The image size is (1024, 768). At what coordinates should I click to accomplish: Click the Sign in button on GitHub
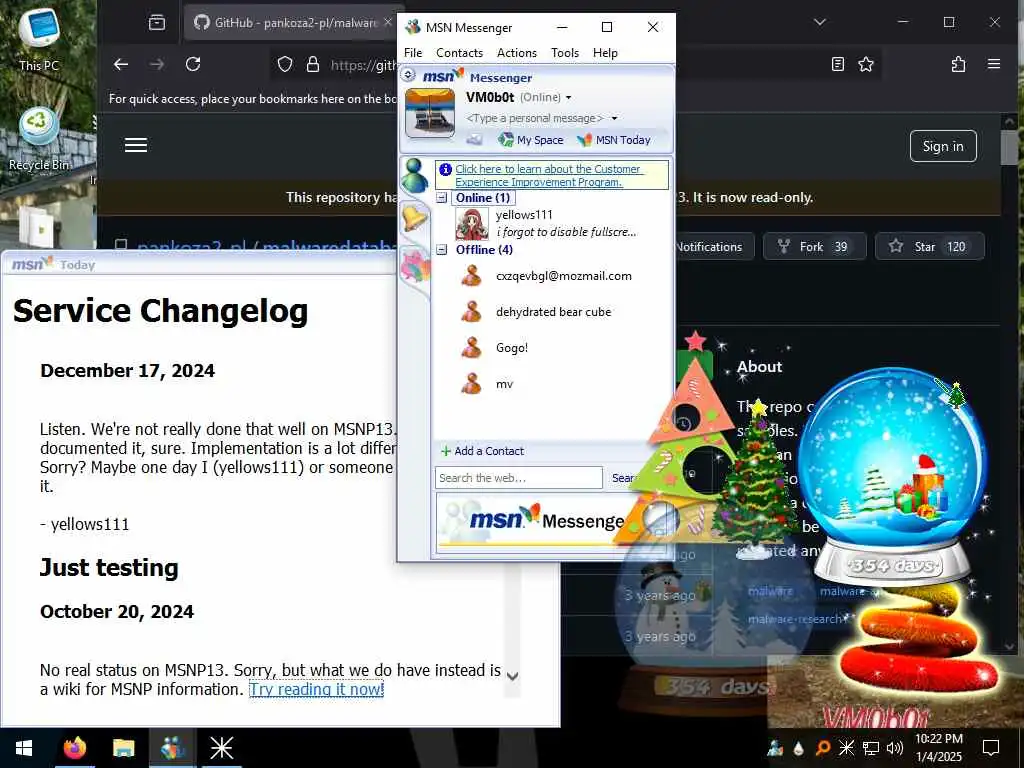tap(943, 146)
